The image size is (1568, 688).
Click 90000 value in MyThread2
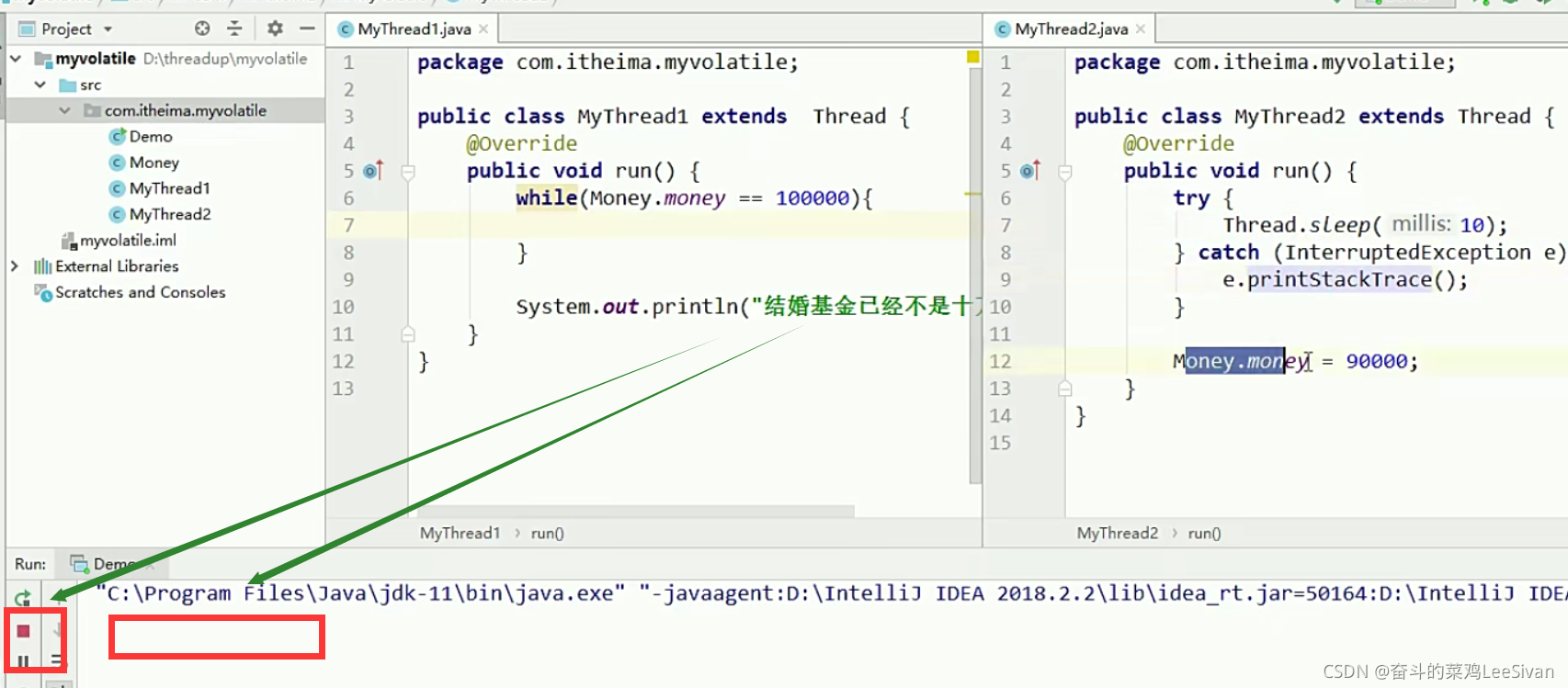[1376, 361]
